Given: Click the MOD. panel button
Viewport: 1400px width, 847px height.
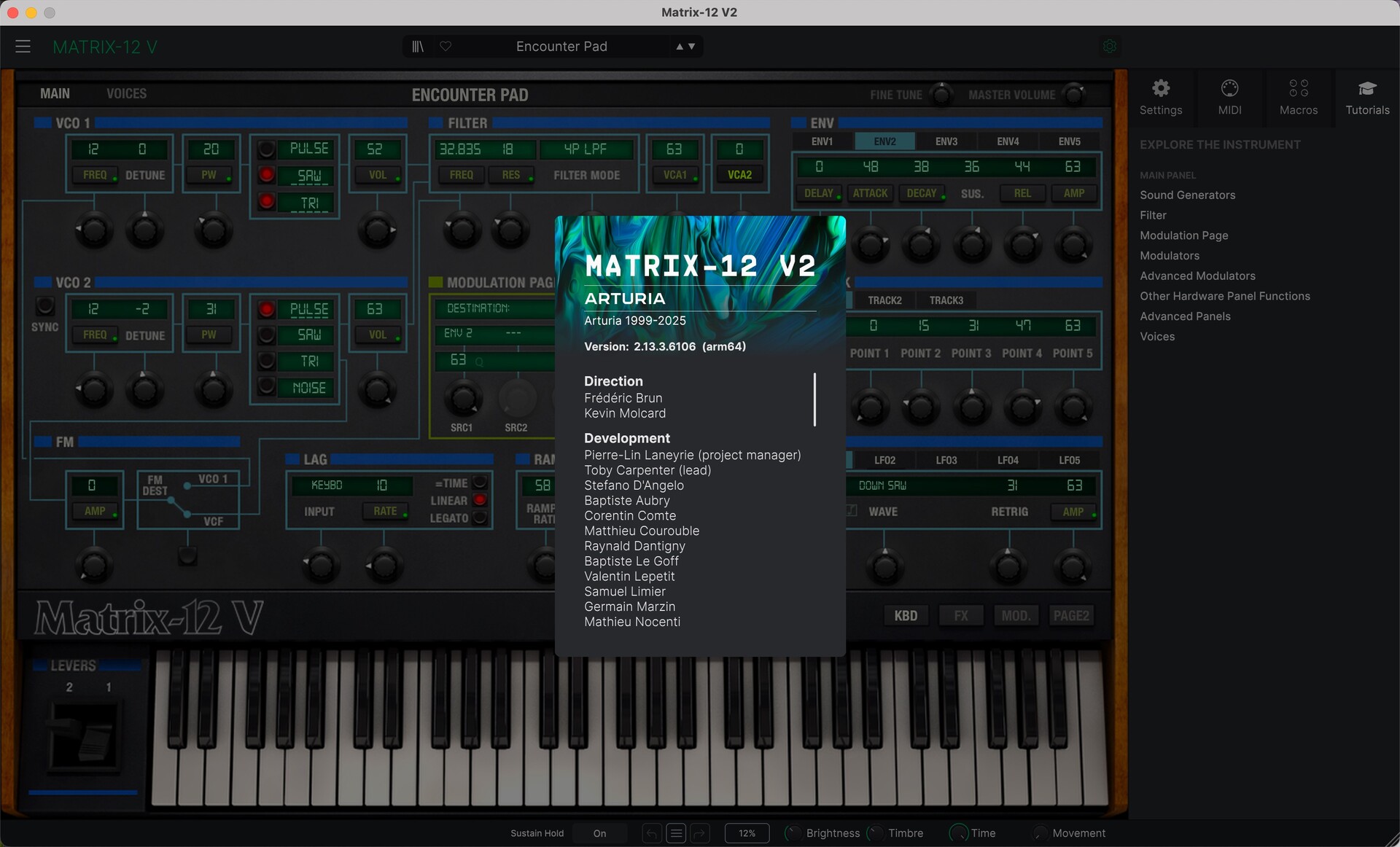Looking at the screenshot, I should click(1016, 616).
